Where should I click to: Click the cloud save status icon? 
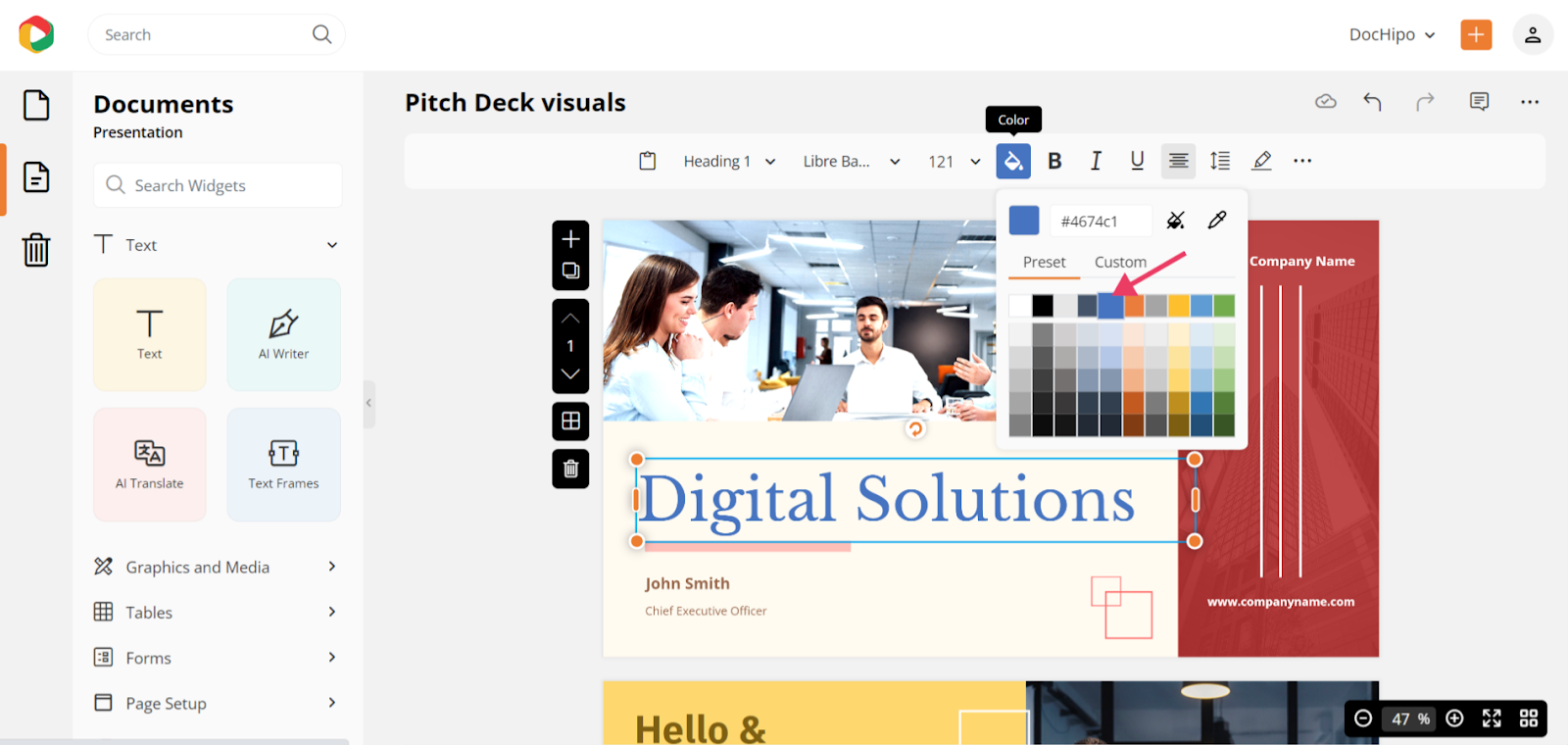[x=1326, y=101]
